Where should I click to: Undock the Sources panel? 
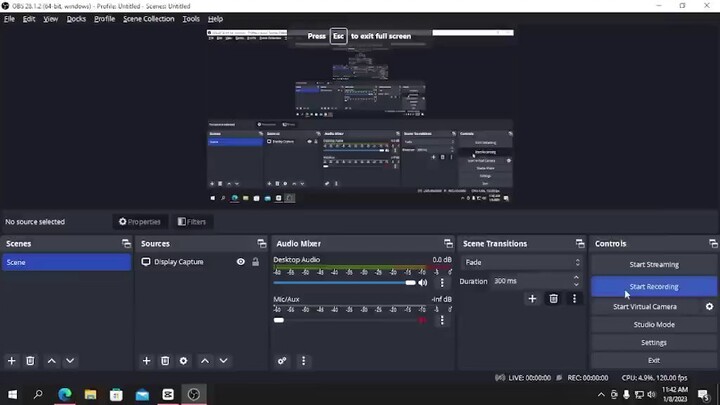click(261, 243)
